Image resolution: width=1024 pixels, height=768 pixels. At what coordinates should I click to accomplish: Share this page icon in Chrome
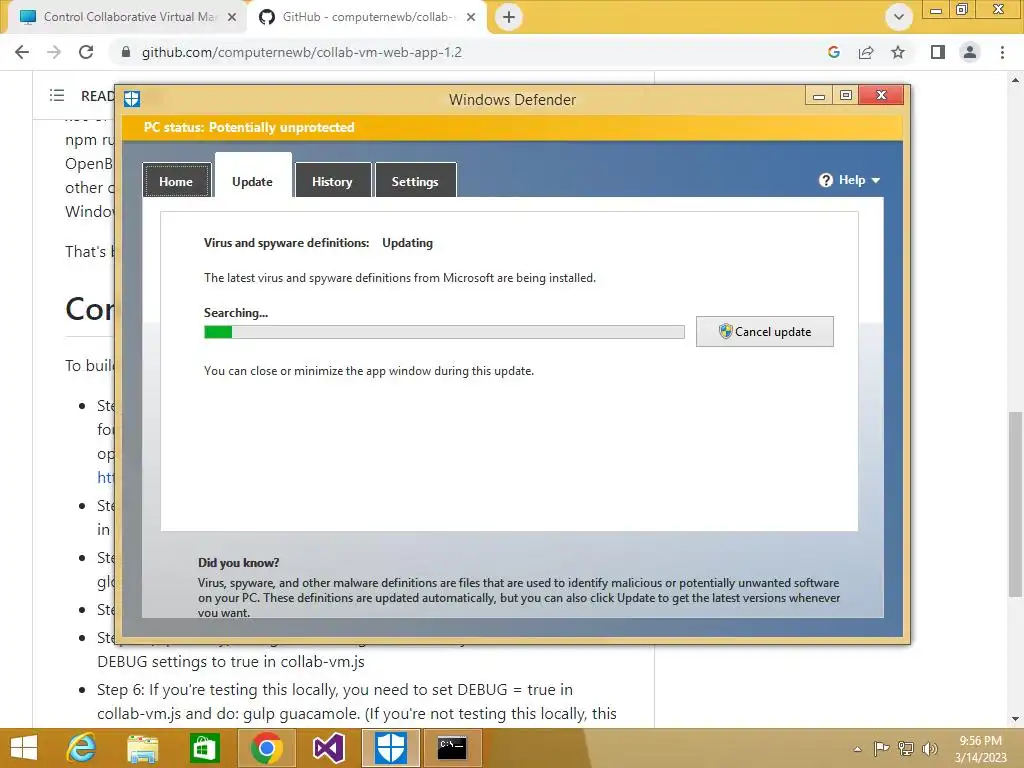(866, 52)
